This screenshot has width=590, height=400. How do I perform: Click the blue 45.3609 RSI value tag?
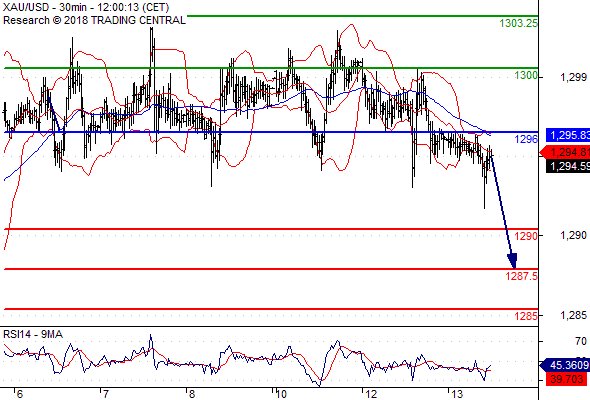(x=565, y=365)
